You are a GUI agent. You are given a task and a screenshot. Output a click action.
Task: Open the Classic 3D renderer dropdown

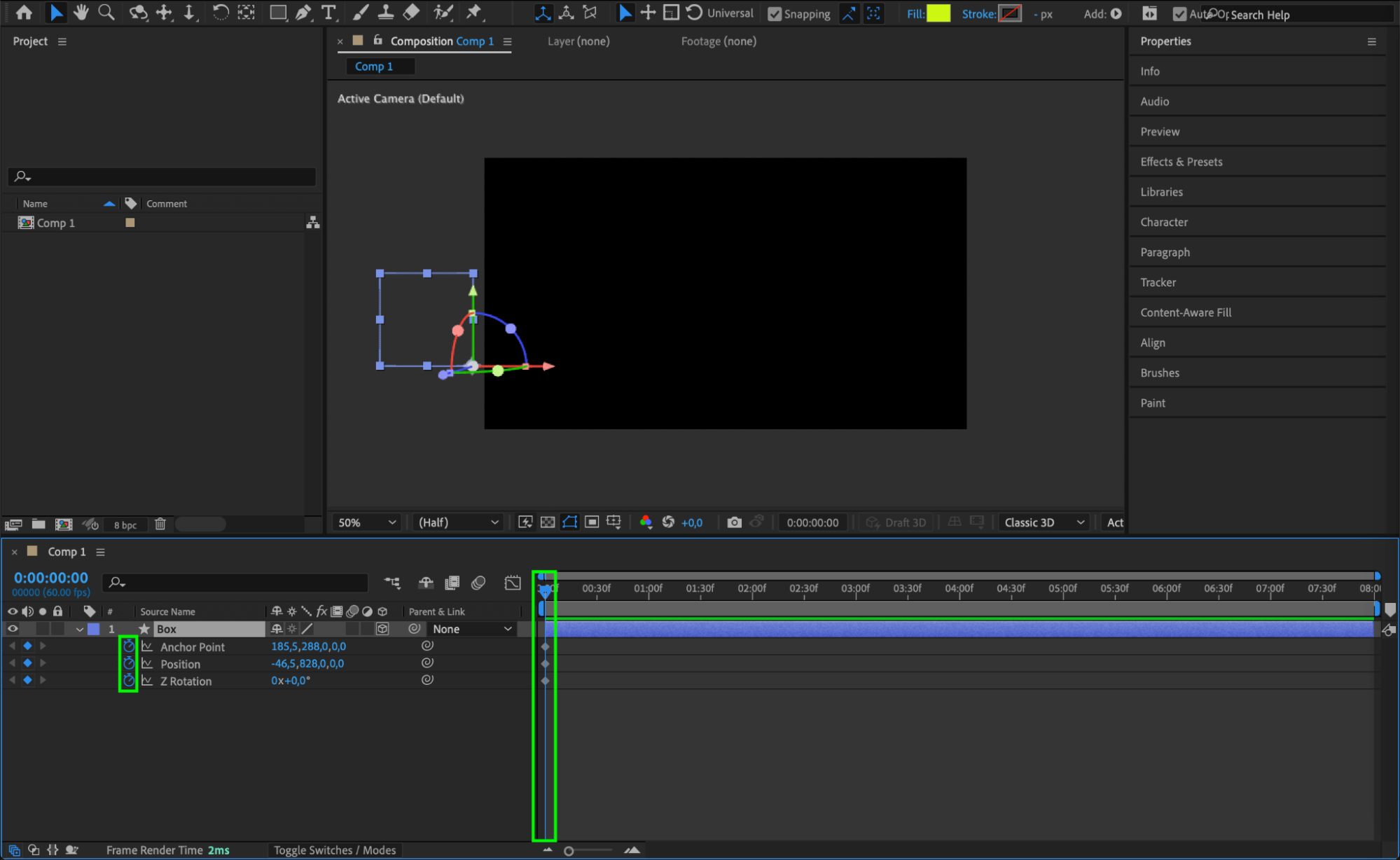tap(1044, 522)
